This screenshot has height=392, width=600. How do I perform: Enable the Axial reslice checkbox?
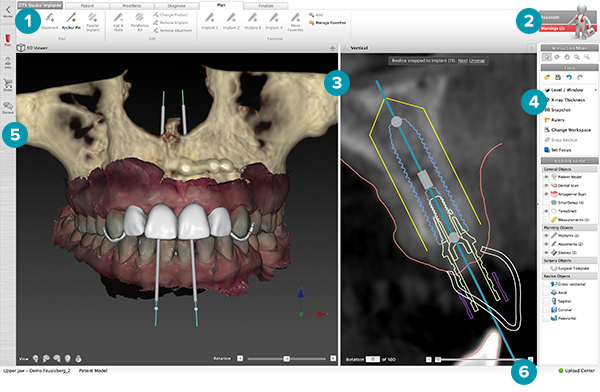546,292
